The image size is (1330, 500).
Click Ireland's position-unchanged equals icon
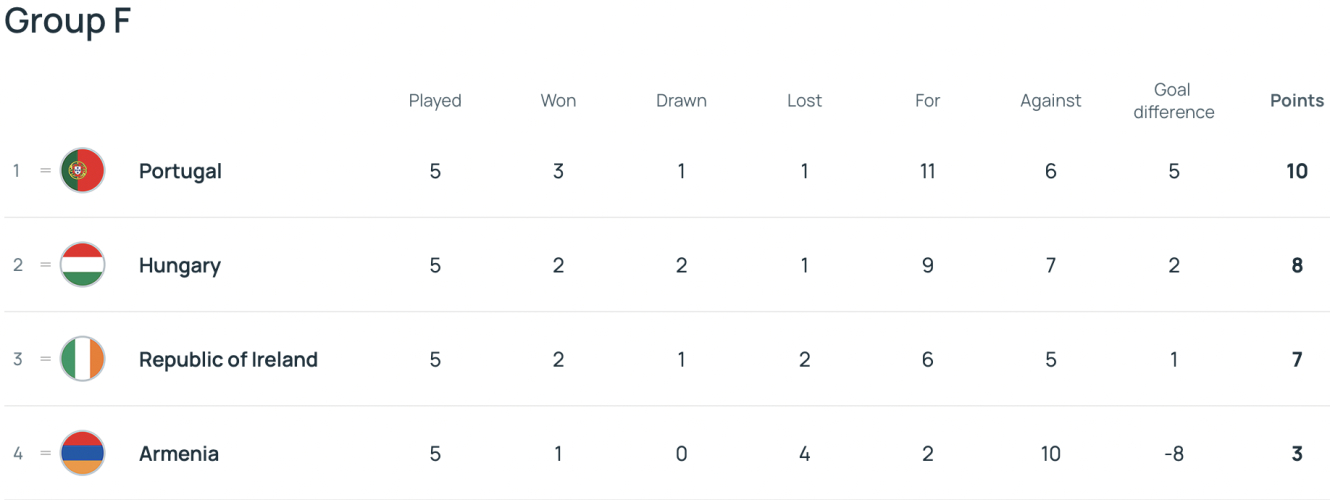coord(45,359)
